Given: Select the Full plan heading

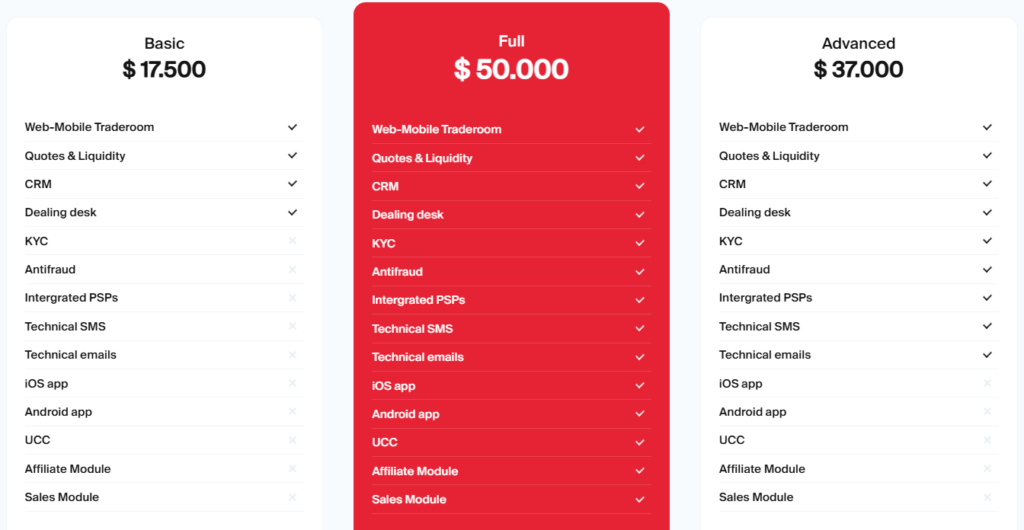Looking at the screenshot, I should pos(511,41).
